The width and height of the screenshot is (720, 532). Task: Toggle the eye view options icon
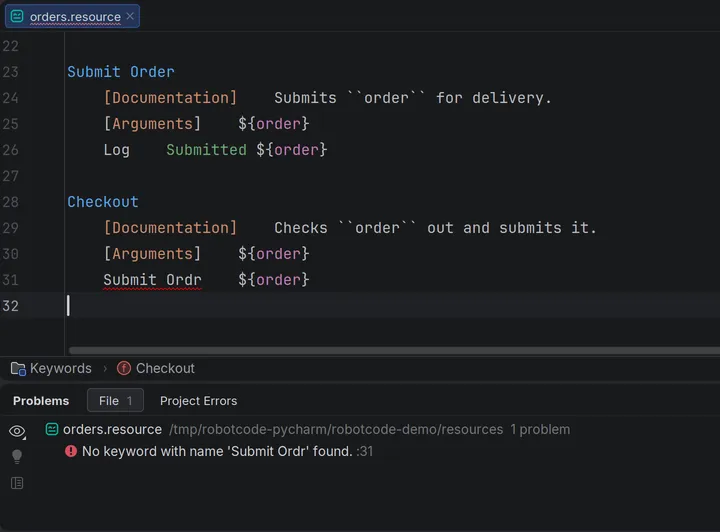click(17, 431)
